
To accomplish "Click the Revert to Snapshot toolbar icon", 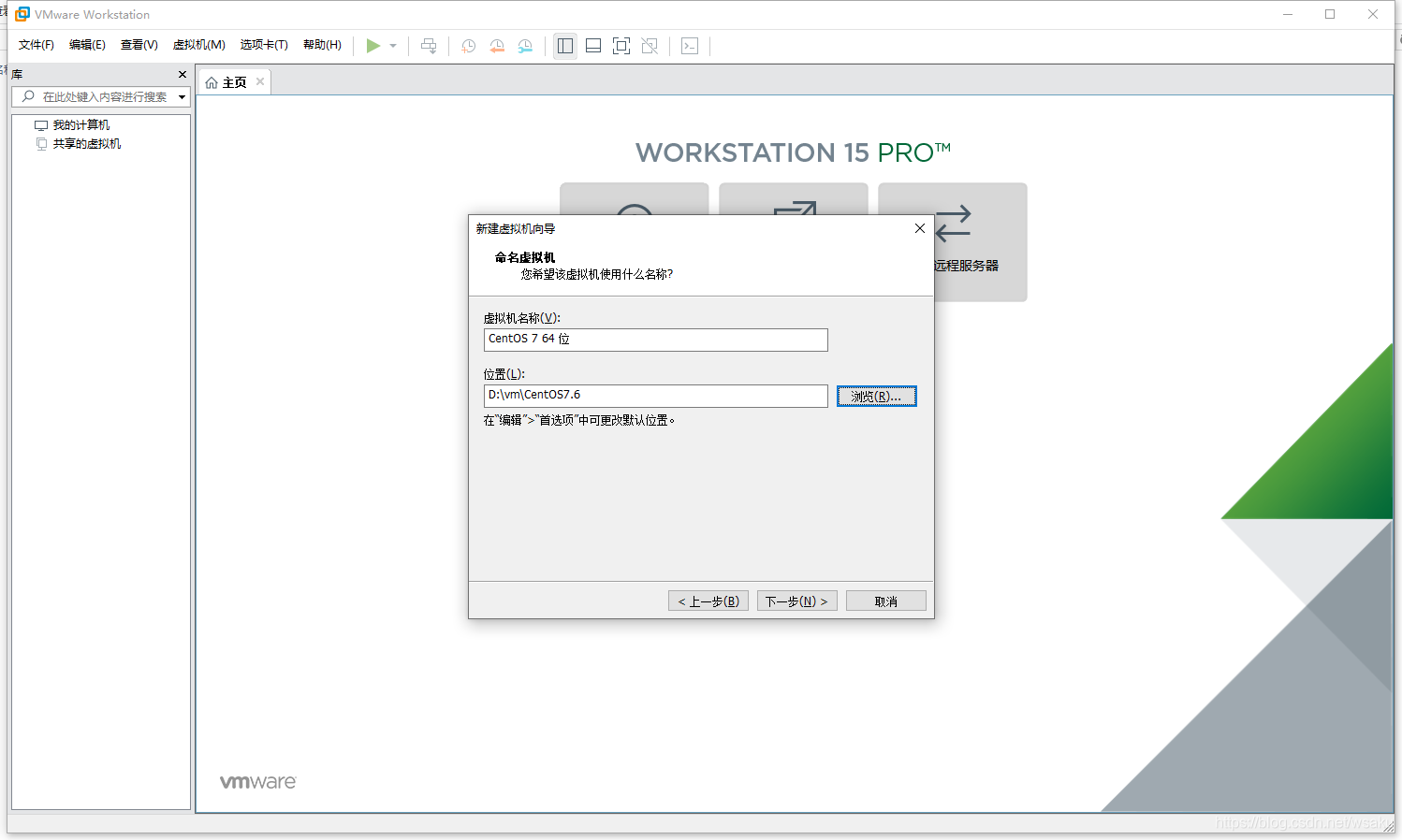I will (497, 46).
